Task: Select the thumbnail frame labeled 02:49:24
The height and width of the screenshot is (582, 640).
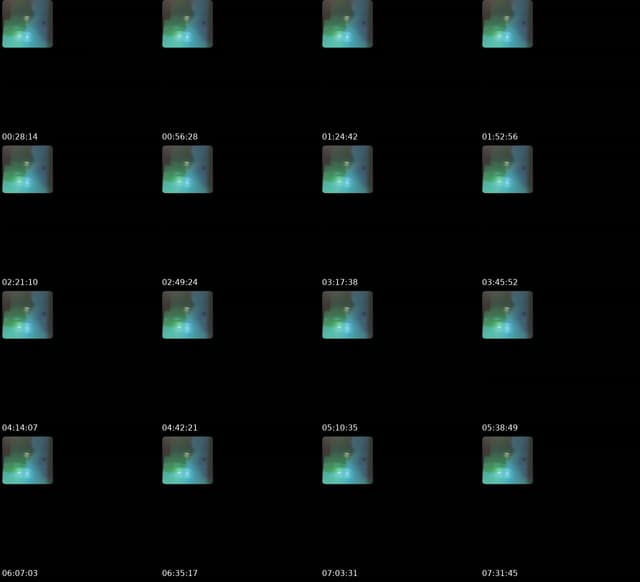Action: (x=187, y=169)
